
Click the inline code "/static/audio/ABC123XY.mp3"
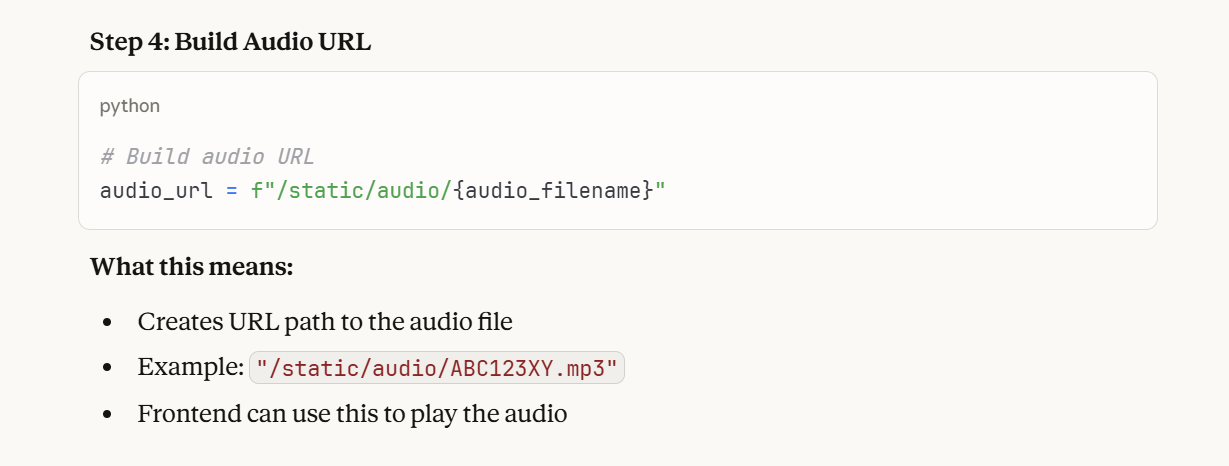(x=437, y=368)
